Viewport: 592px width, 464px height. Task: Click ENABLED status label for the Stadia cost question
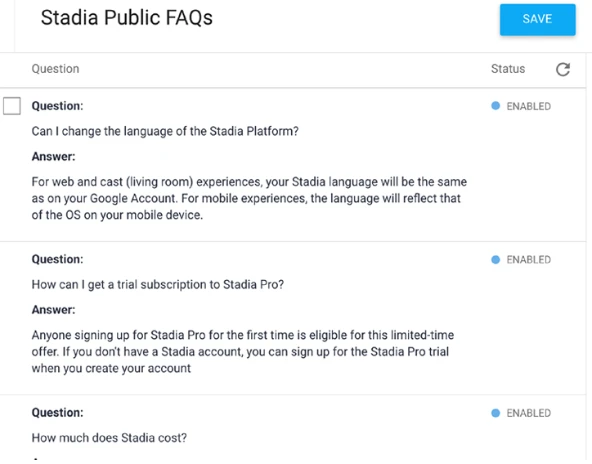[x=528, y=413]
